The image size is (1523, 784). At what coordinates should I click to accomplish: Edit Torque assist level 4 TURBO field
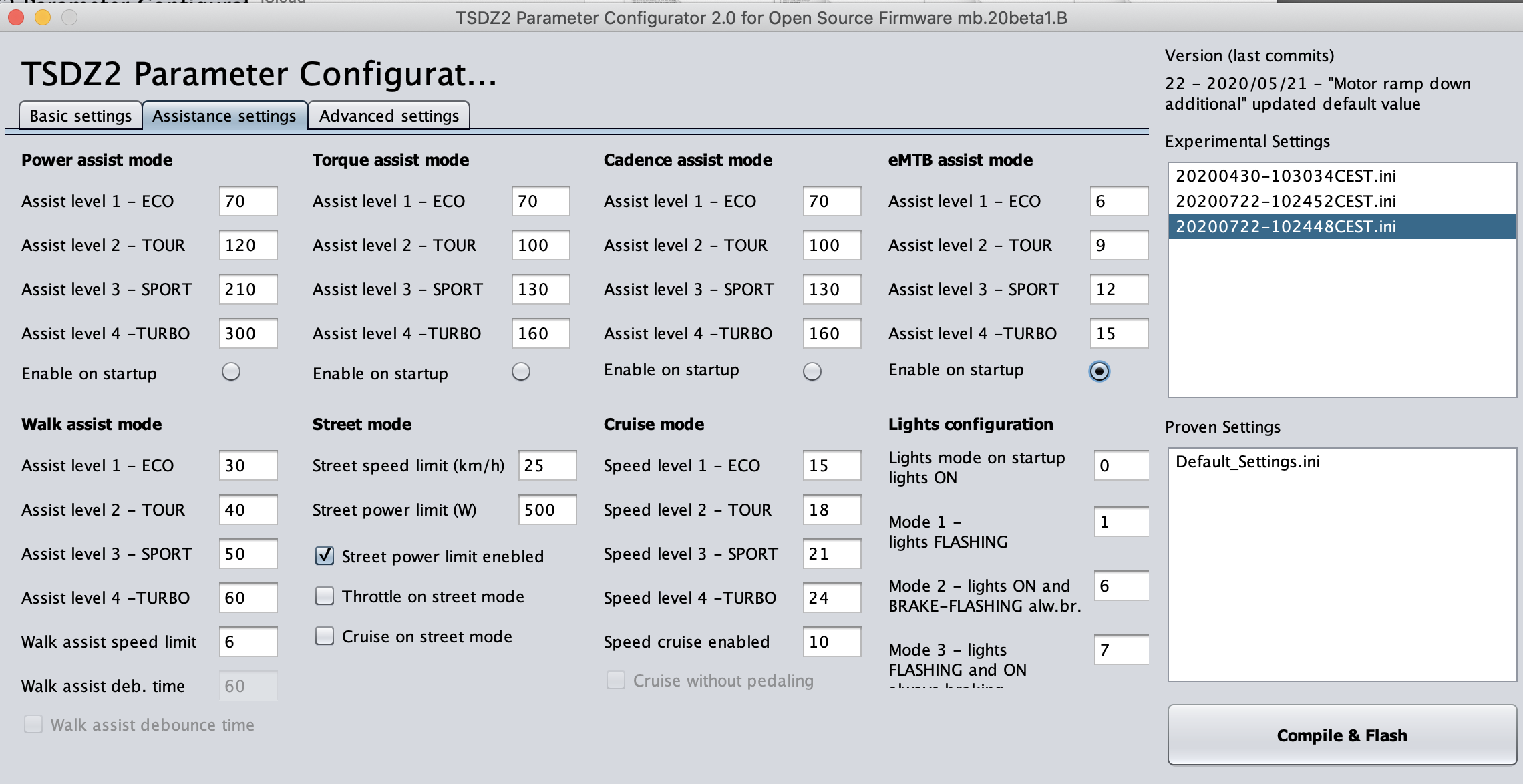point(540,333)
